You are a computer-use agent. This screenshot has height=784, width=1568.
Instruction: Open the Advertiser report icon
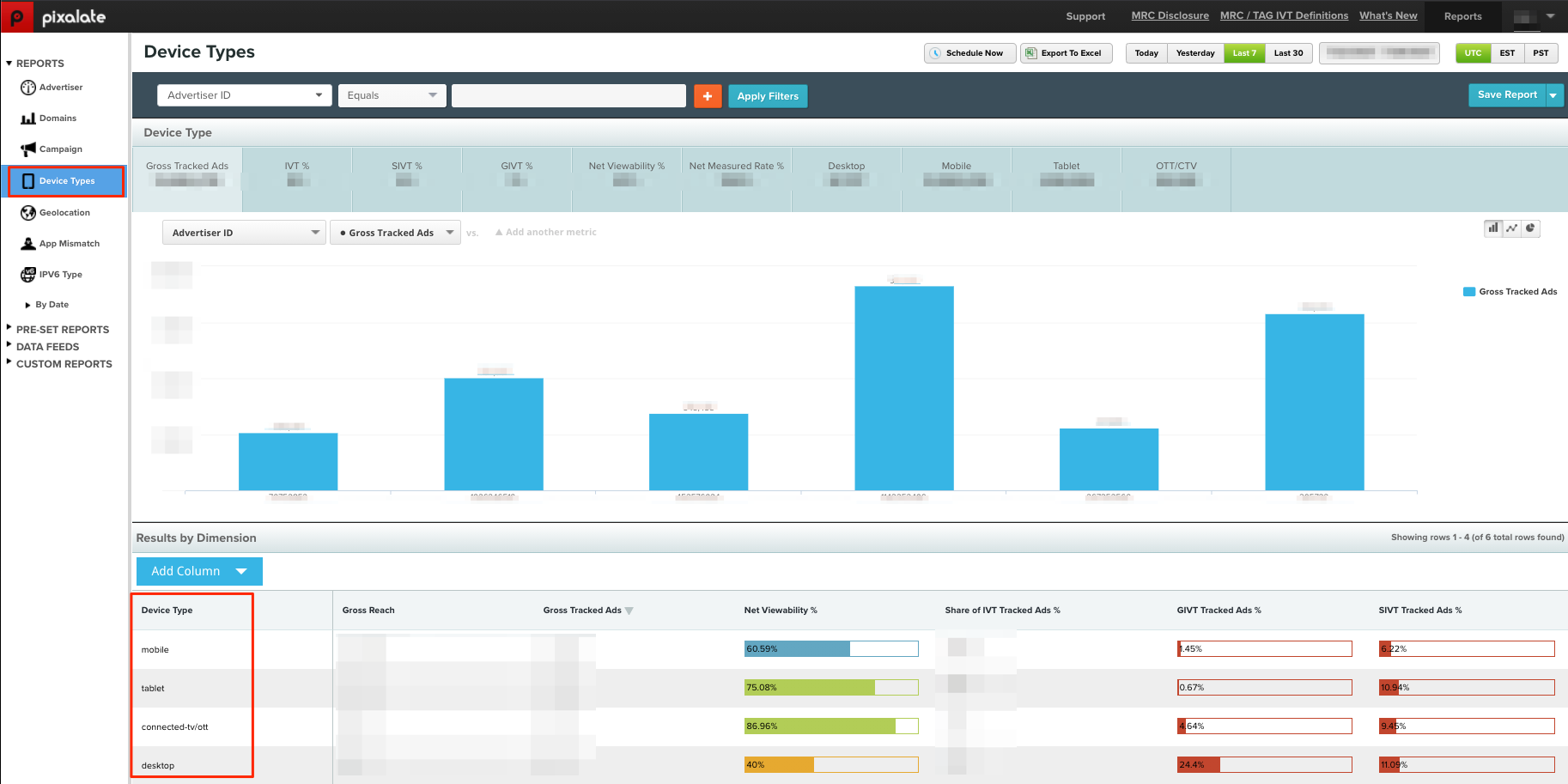coord(28,88)
